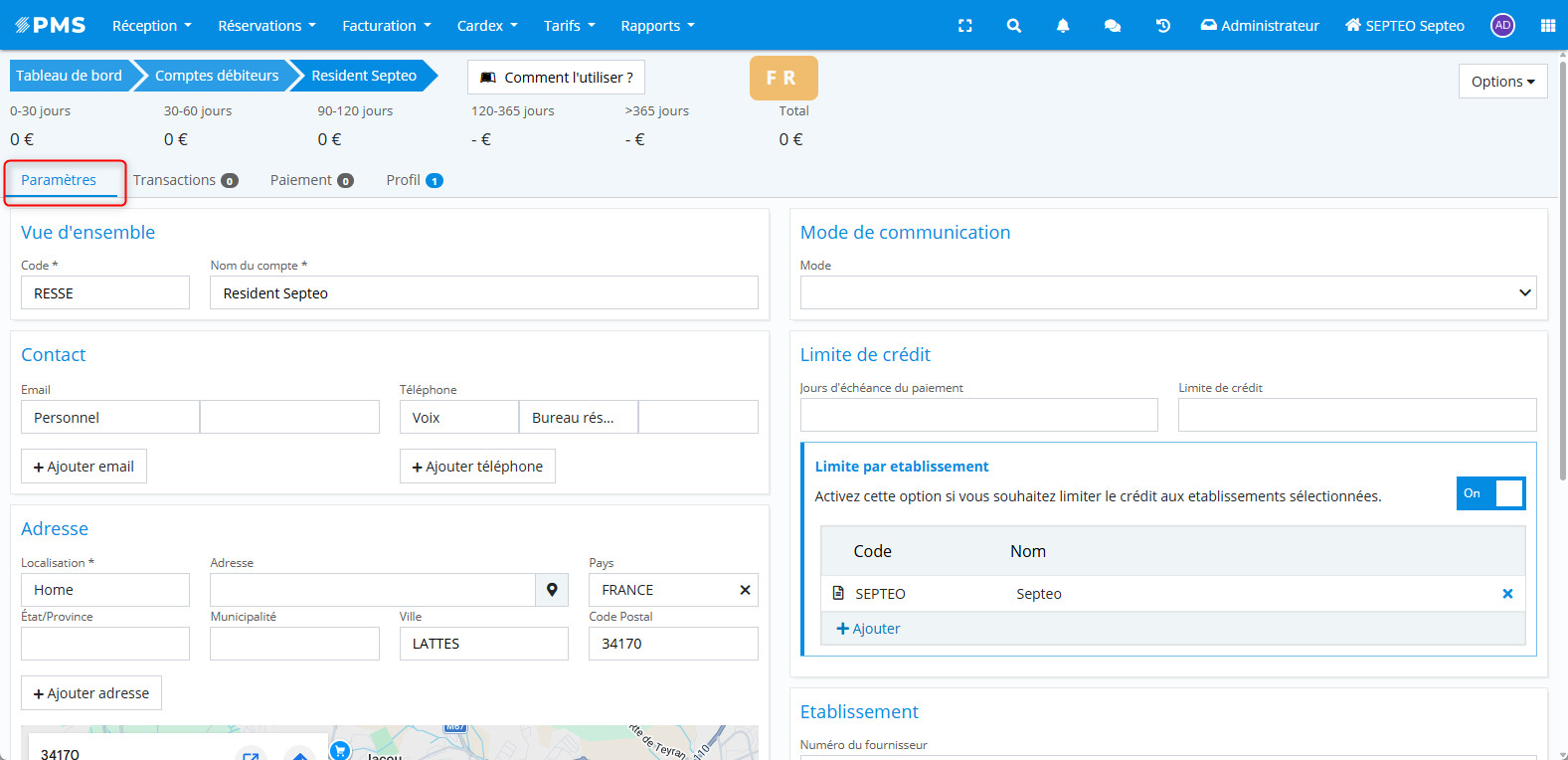This screenshot has width=1568, height=760.
Task: Remove SEPTEO establishment with the X icon
Action: (x=1506, y=594)
